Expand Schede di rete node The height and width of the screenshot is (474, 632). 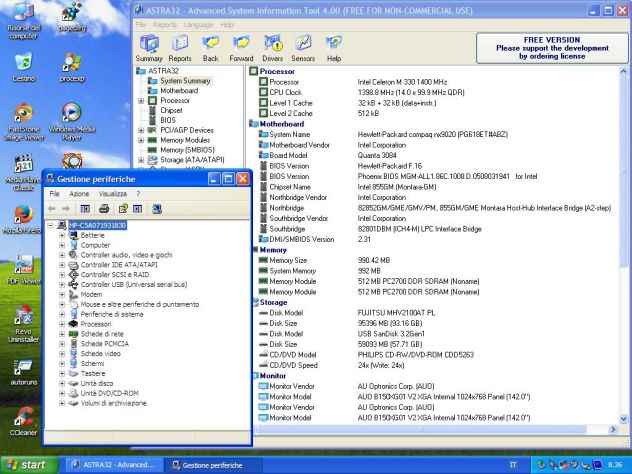[62, 334]
